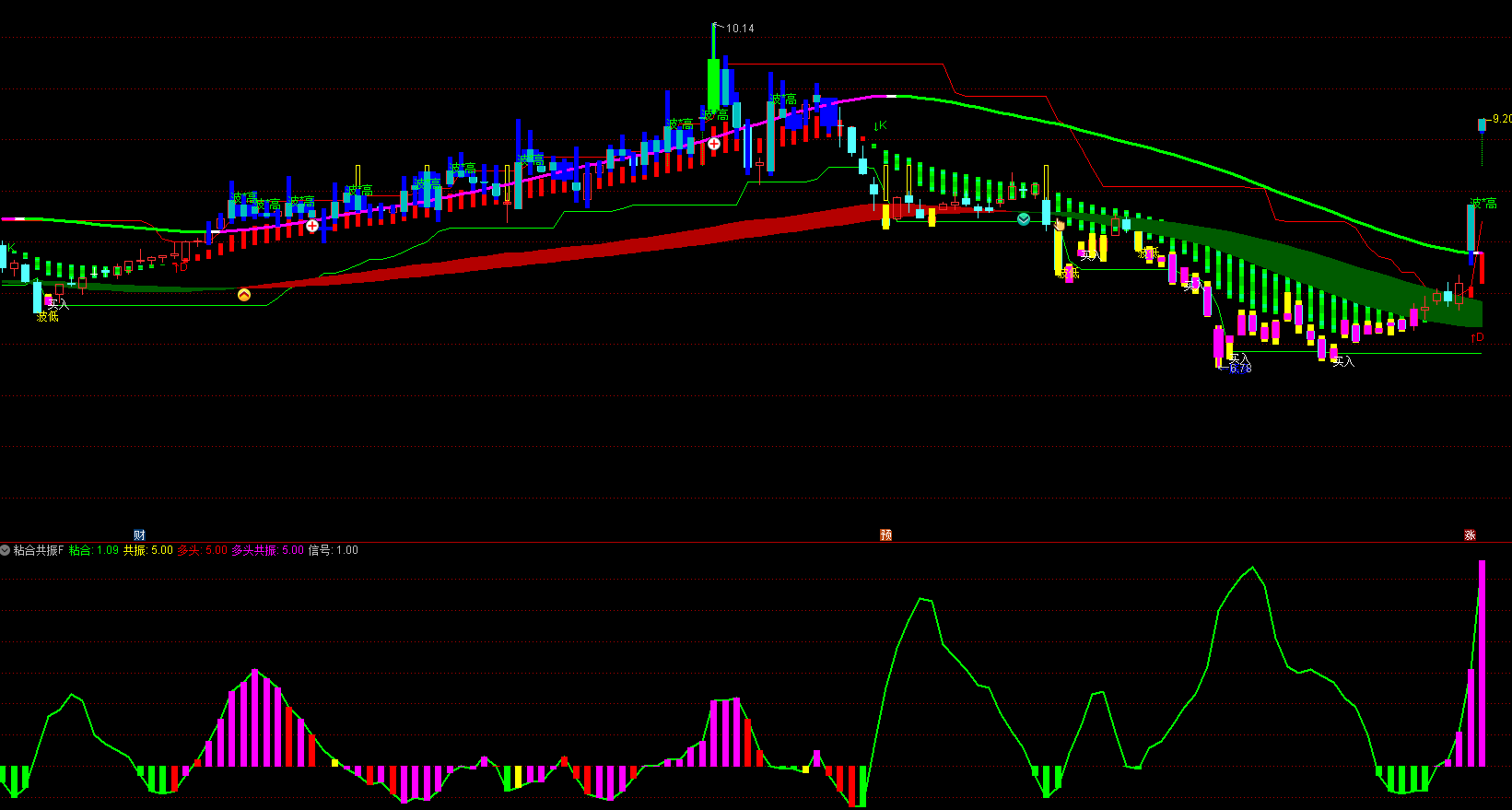Click the green ↓K signal marker

880,125
